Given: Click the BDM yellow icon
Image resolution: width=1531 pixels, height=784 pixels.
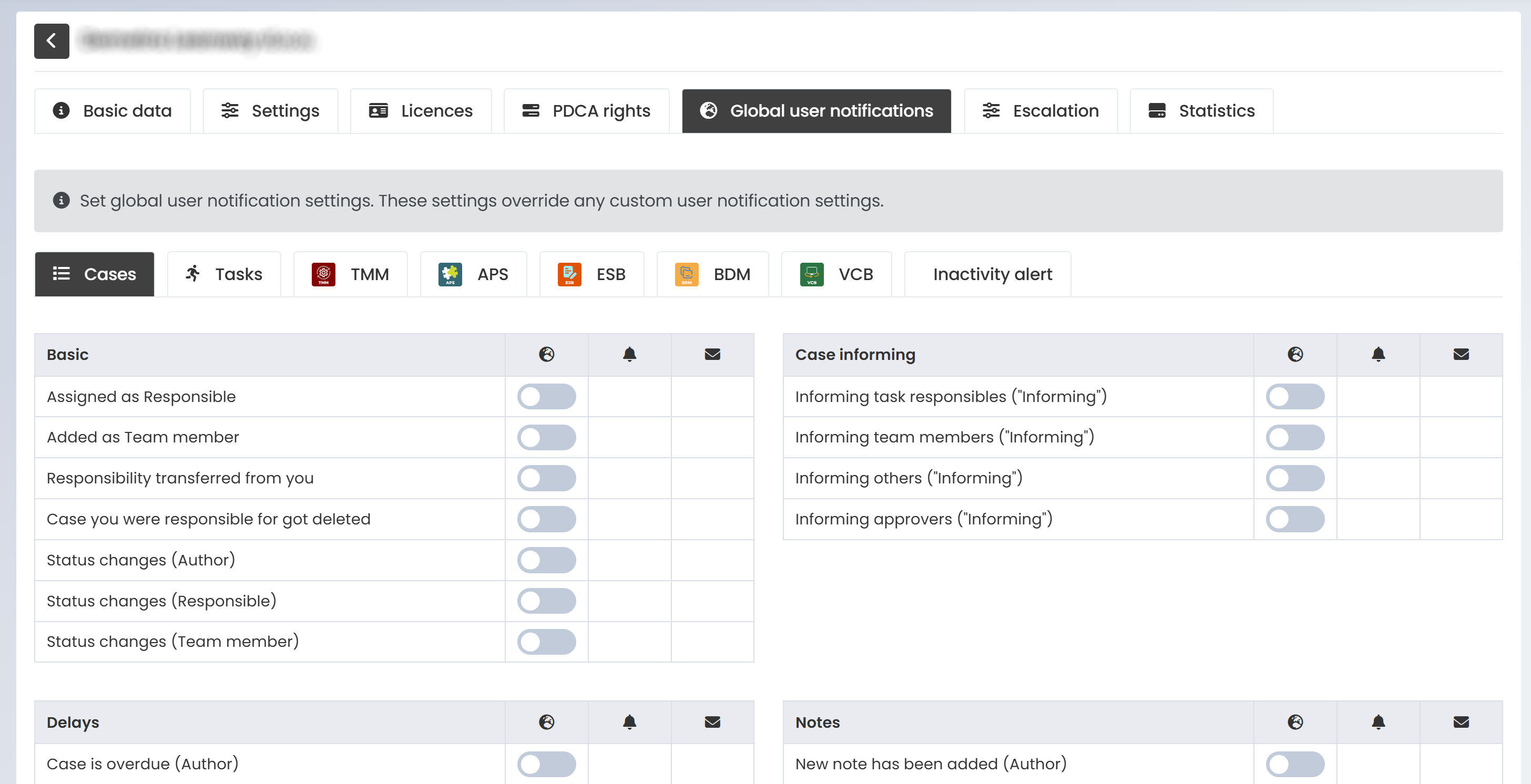Looking at the screenshot, I should tap(687, 274).
